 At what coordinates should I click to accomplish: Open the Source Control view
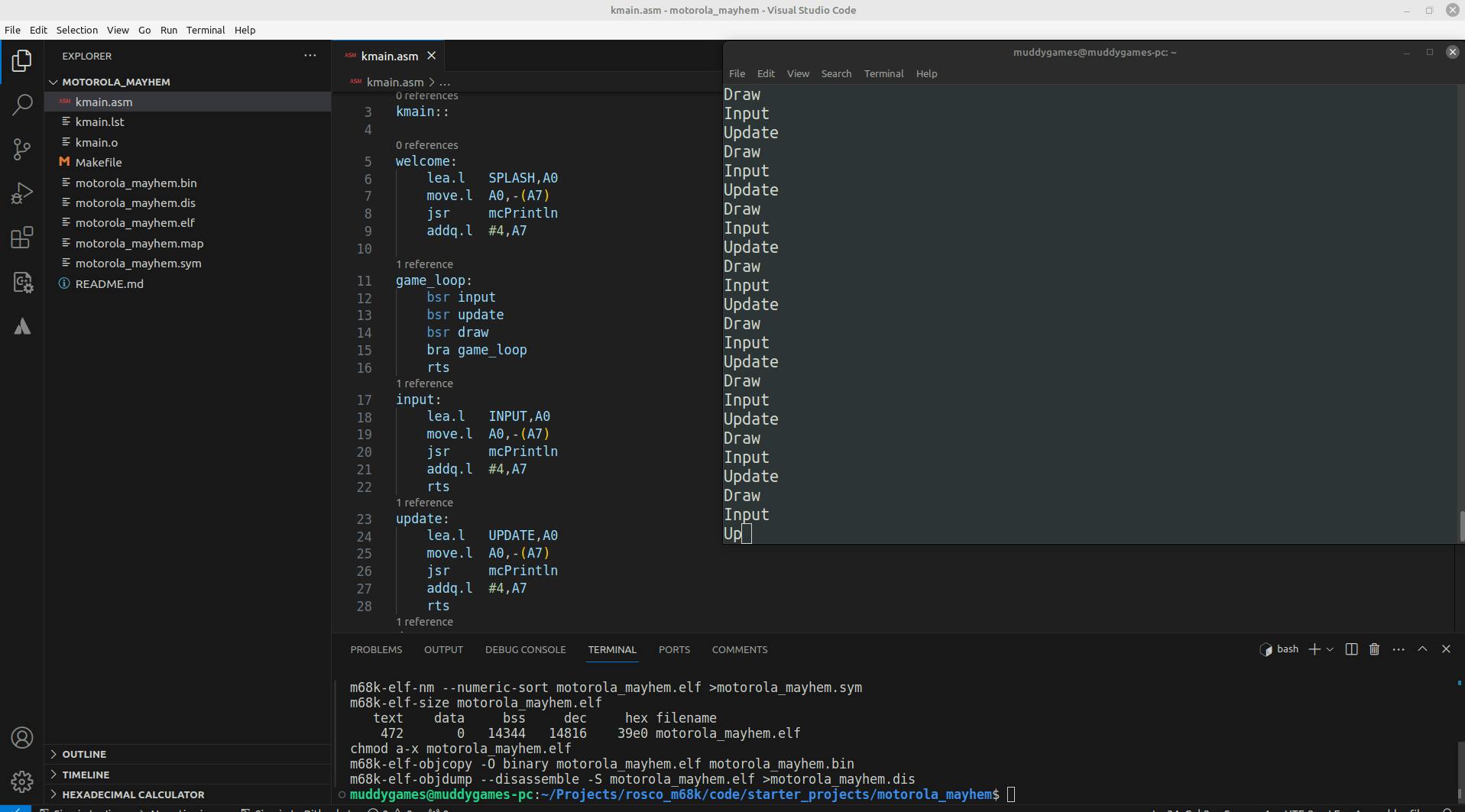point(22,149)
